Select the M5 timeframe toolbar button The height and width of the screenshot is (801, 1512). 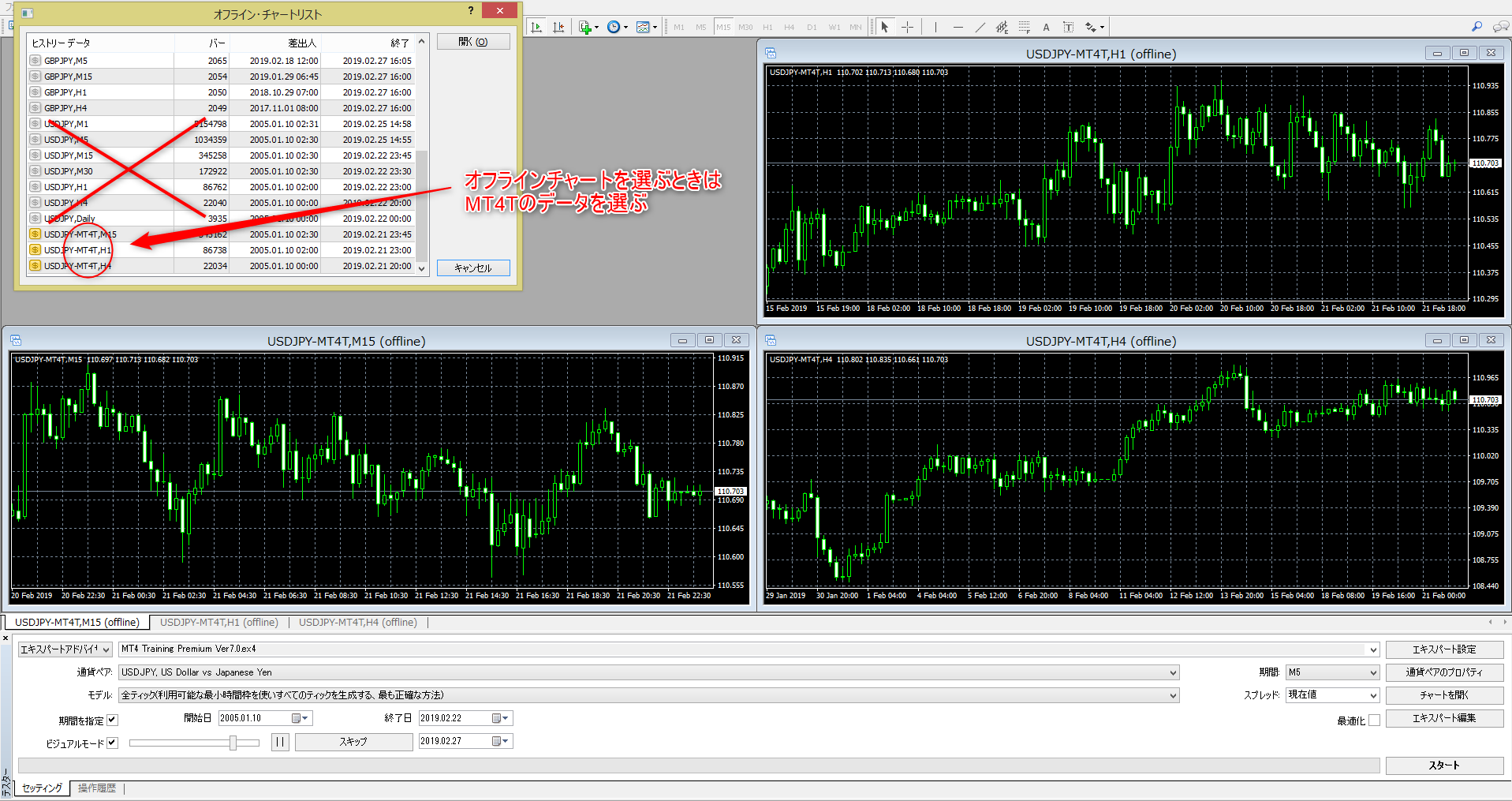click(701, 27)
